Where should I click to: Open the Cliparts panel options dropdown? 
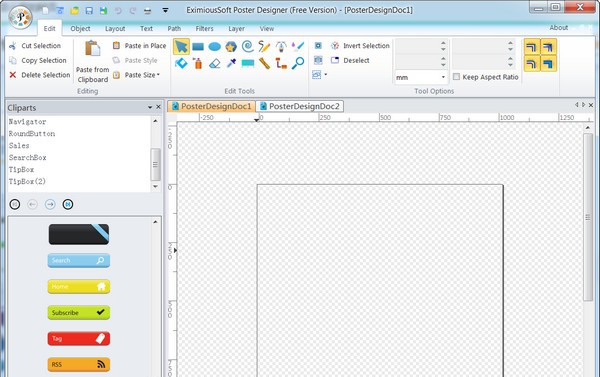tap(150, 108)
